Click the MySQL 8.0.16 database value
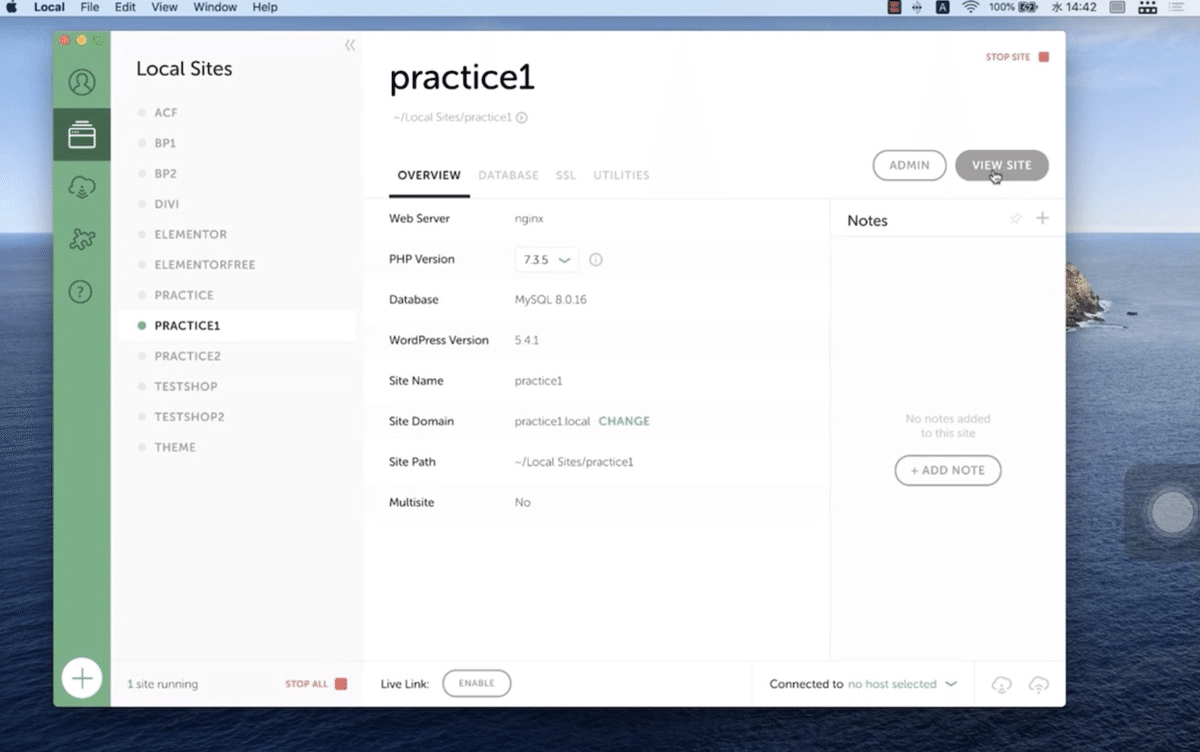The width and height of the screenshot is (1200, 752). tap(550, 300)
